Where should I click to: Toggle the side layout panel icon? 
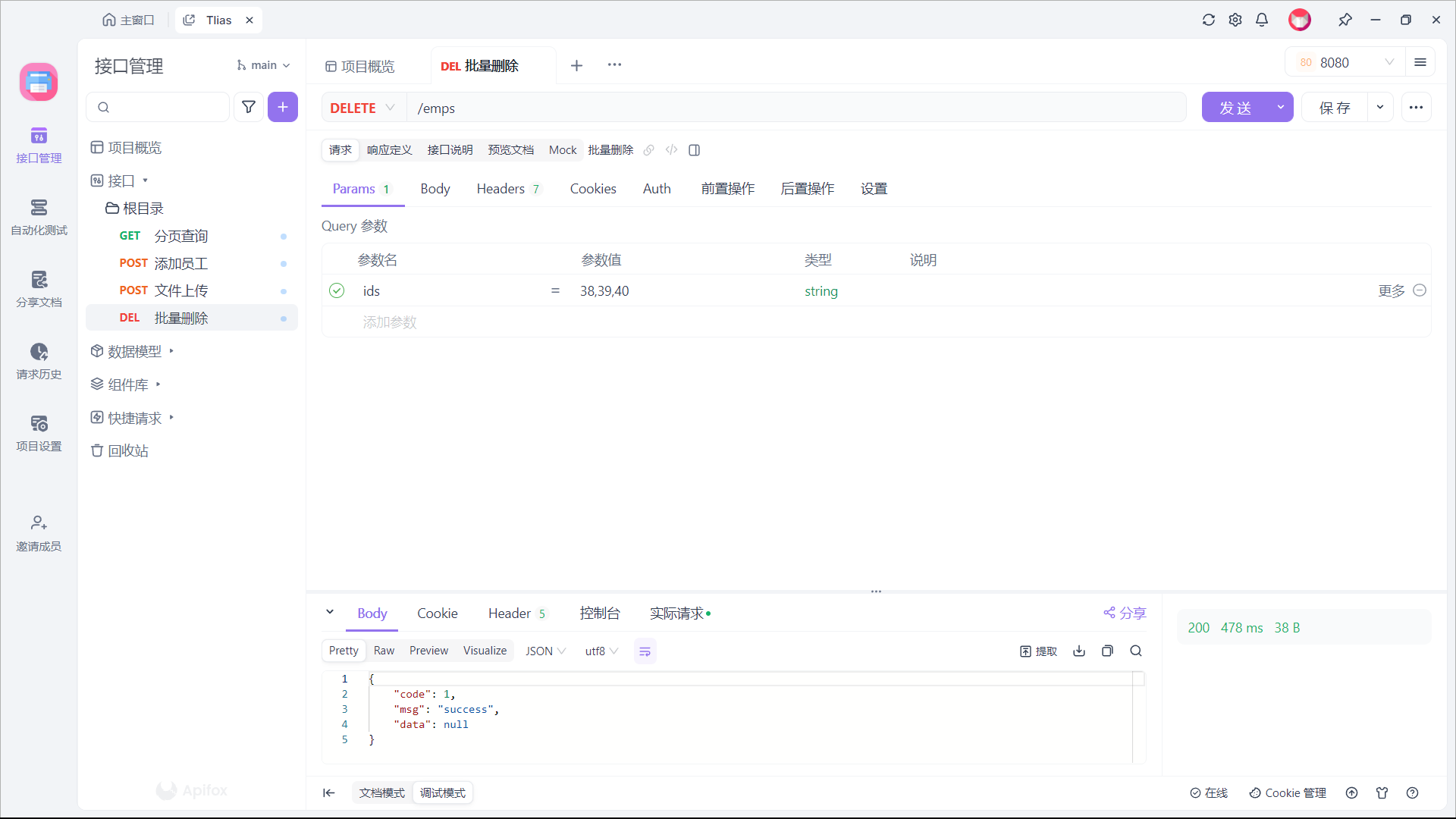click(694, 150)
